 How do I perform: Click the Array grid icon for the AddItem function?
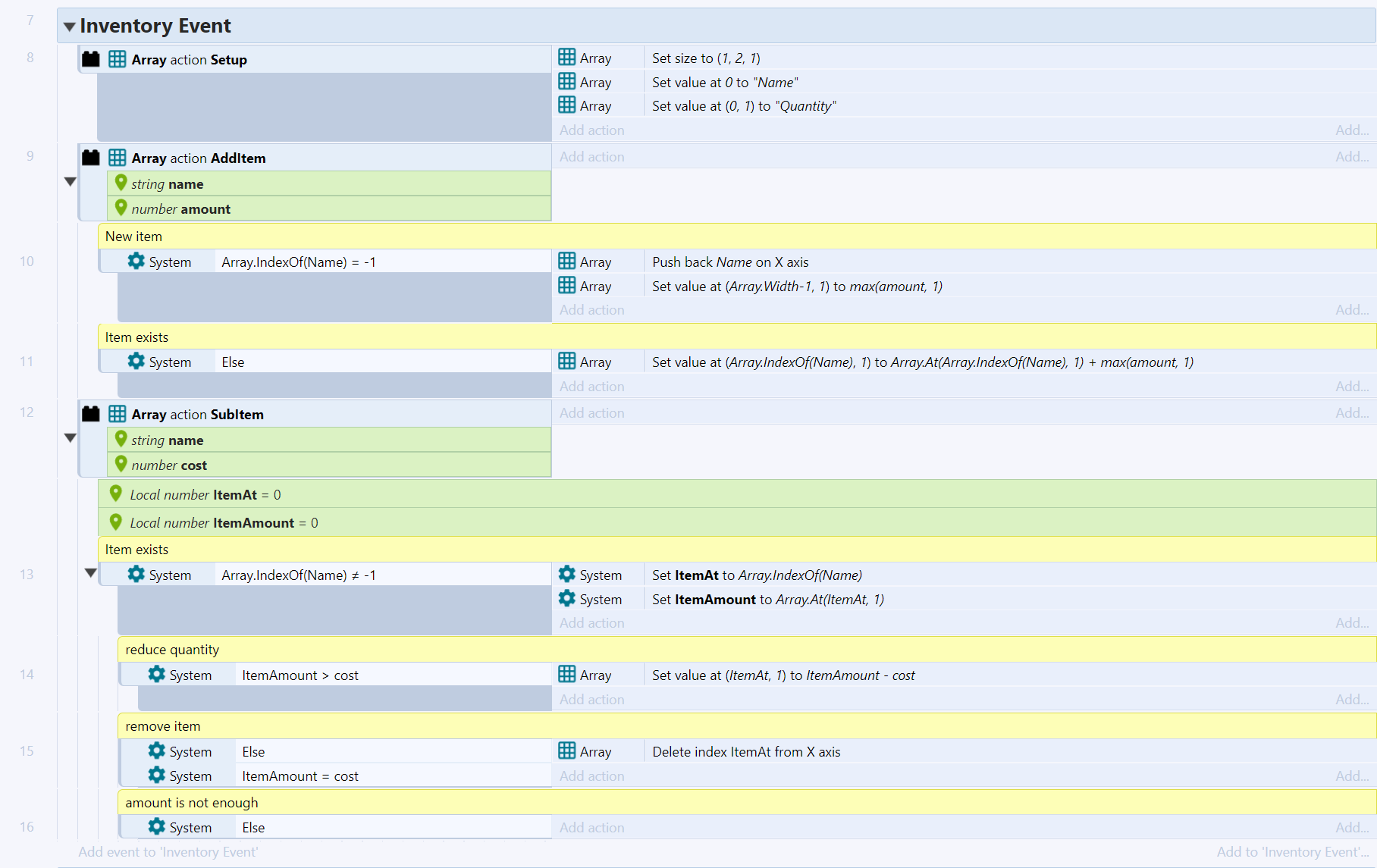point(117,158)
